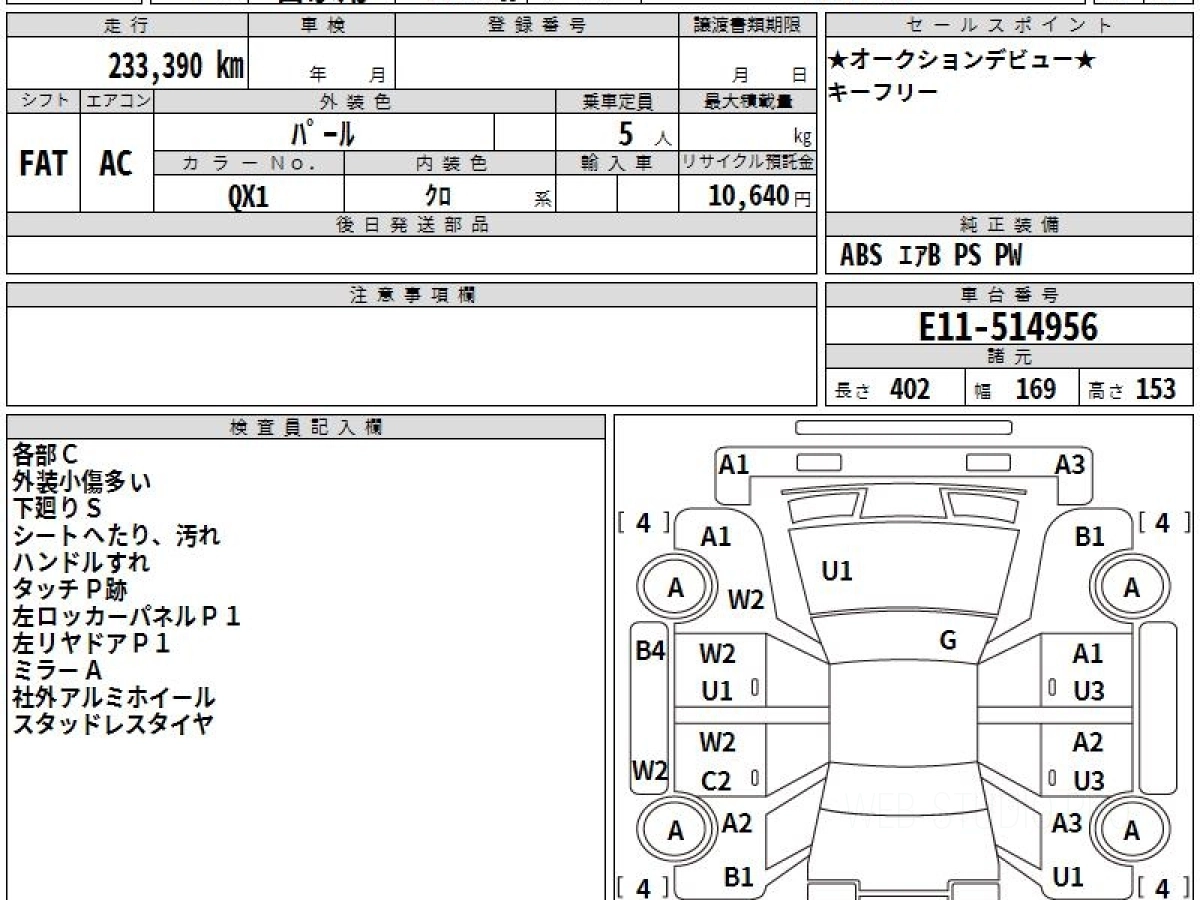Select the ★オークションデビュー★ line
This screenshot has height=900, width=1200.
[x=962, y=61]
